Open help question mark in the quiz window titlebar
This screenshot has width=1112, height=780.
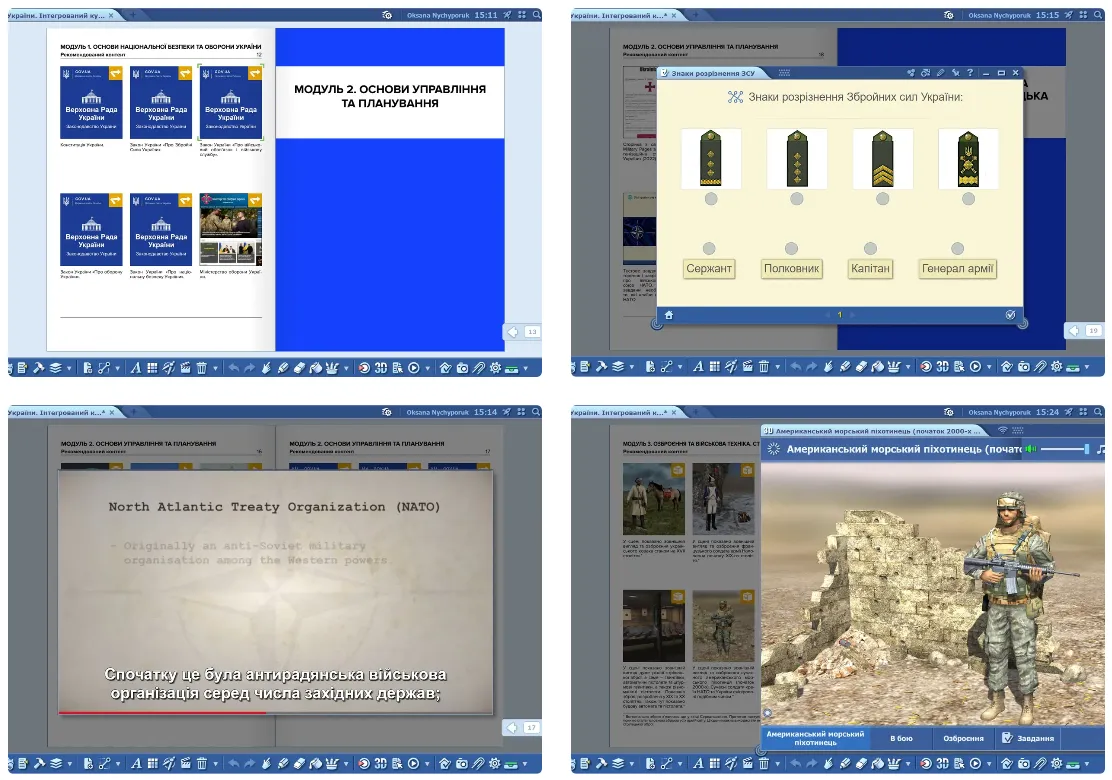969,73
